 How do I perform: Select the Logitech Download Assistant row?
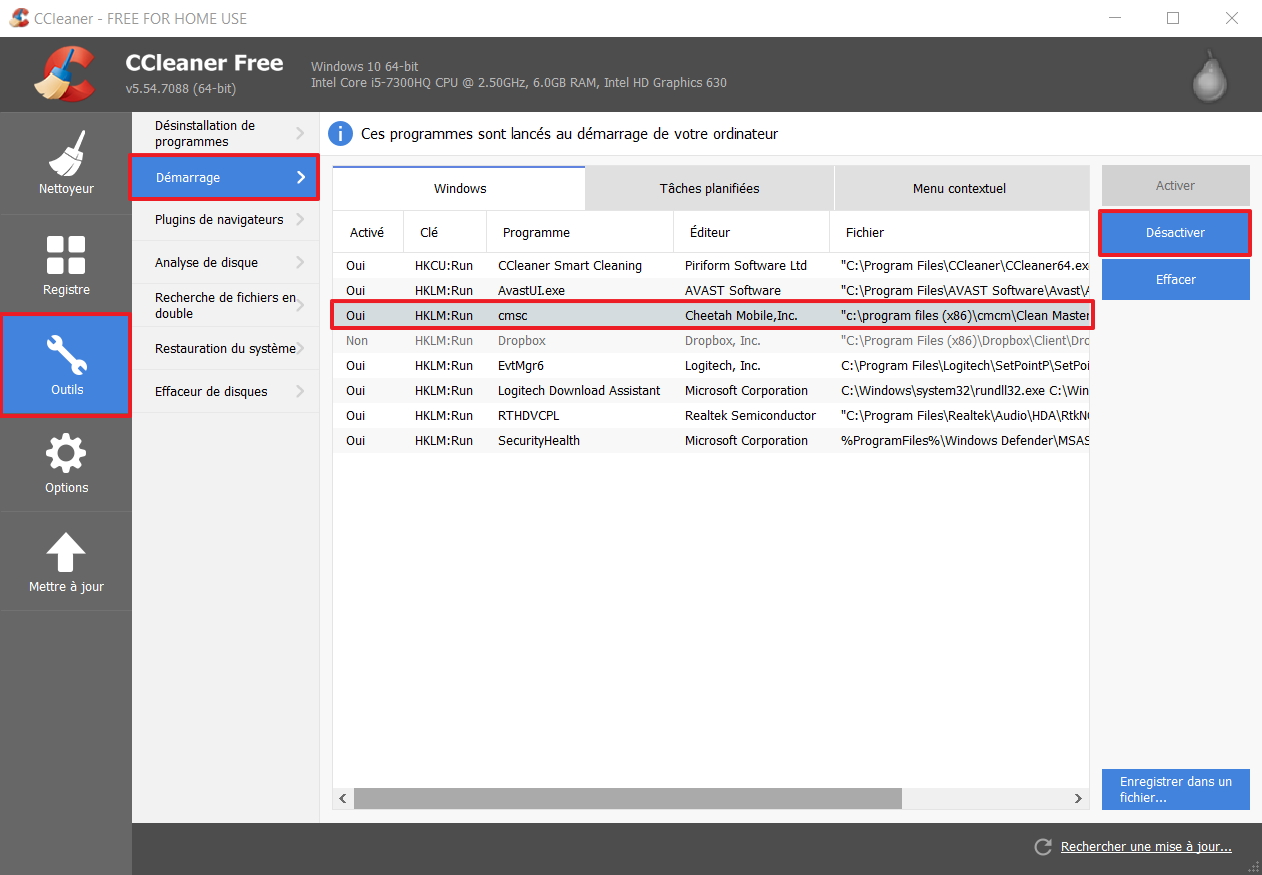(711, 391)
